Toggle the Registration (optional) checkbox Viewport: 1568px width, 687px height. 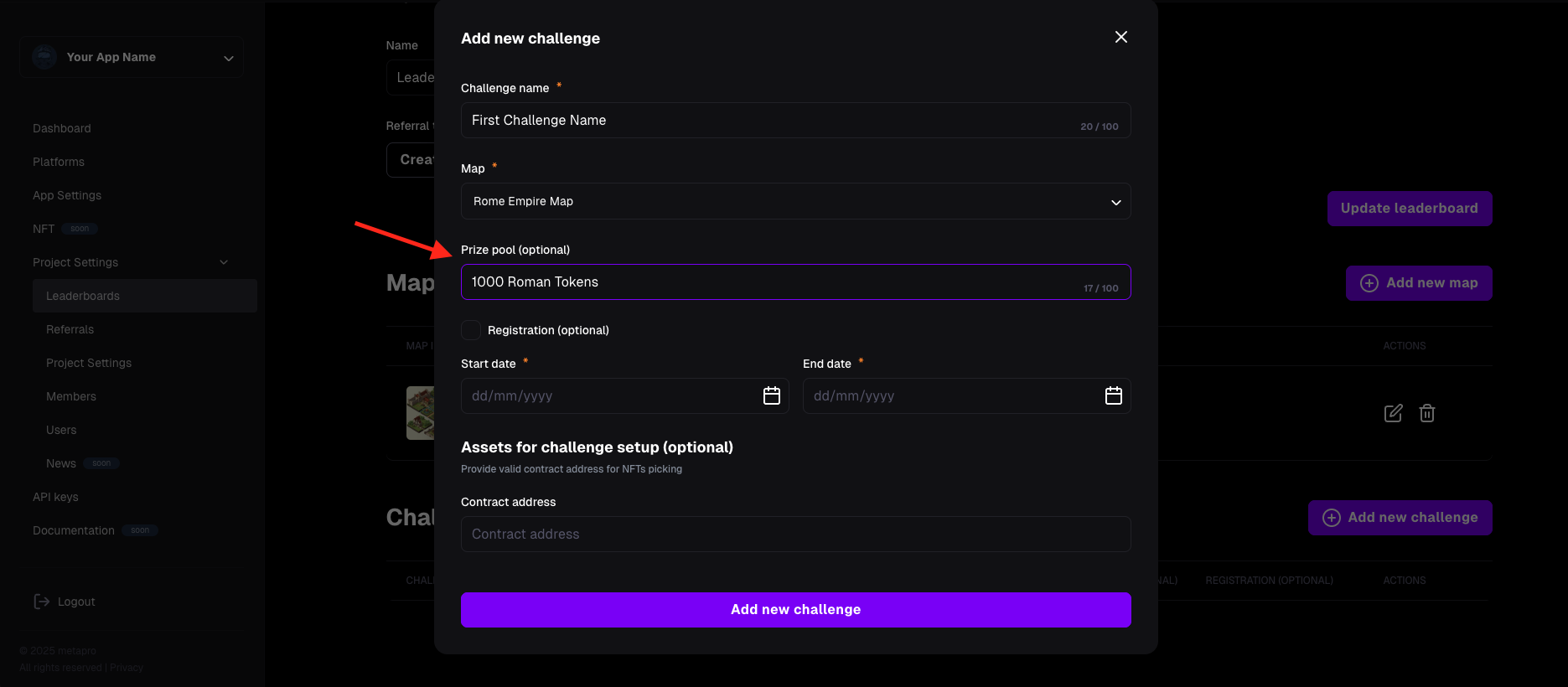point(471,330)
